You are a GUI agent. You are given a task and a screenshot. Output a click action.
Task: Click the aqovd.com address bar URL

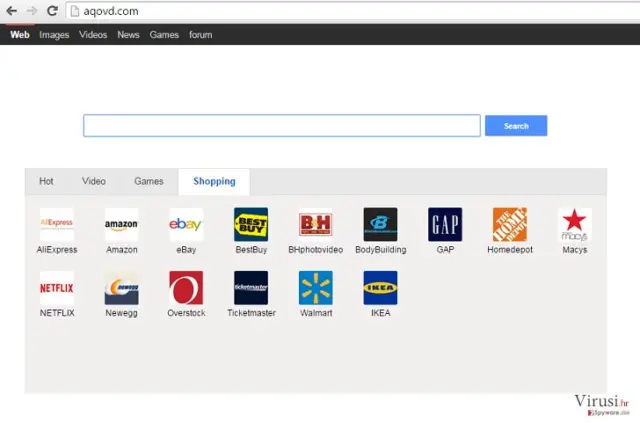(111, 11)
